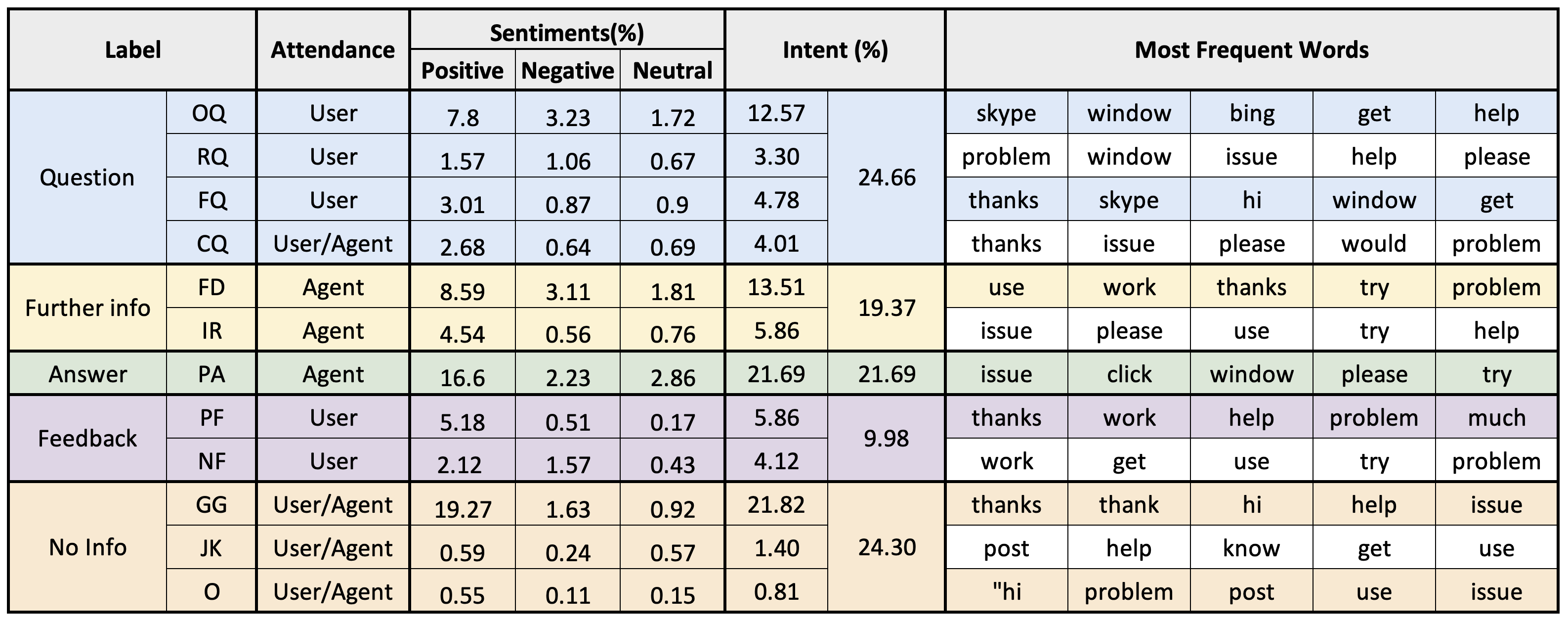Click the "Question" category cell
The width and height of the screenshot is (1568, 623).
click(87, 177)
